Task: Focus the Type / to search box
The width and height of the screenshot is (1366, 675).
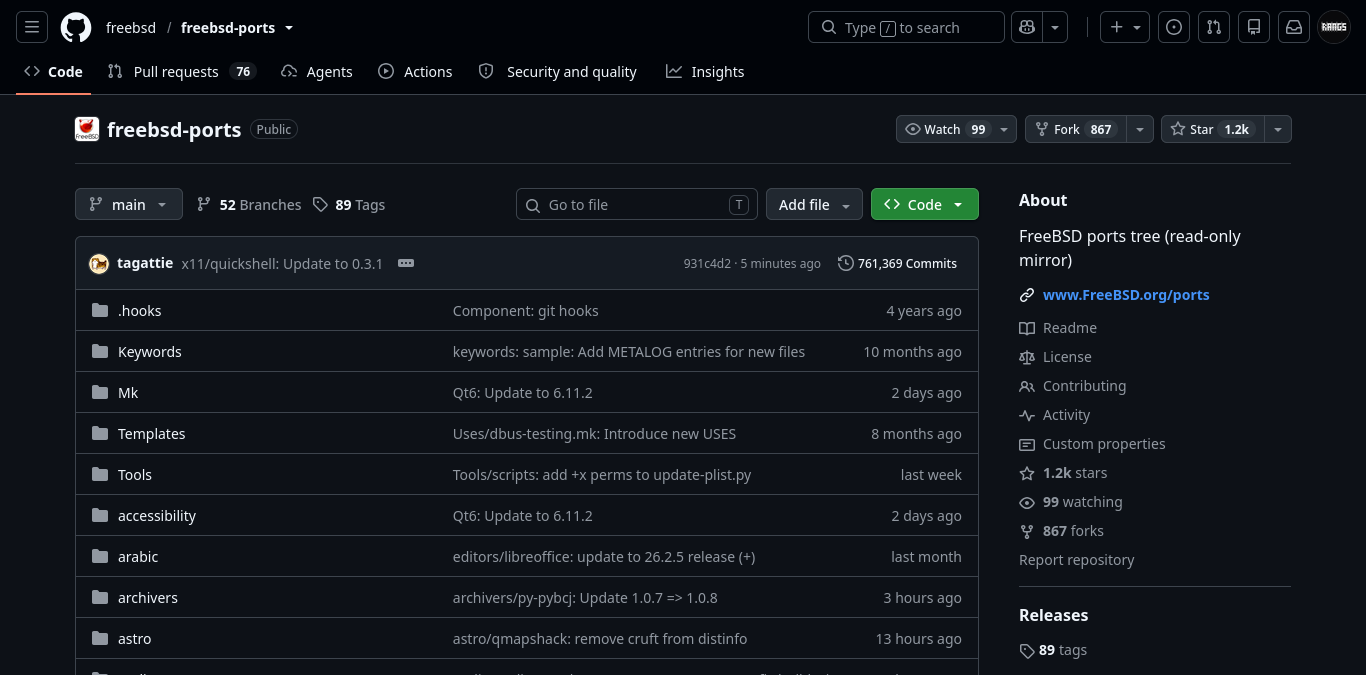Action: (906, 27)
